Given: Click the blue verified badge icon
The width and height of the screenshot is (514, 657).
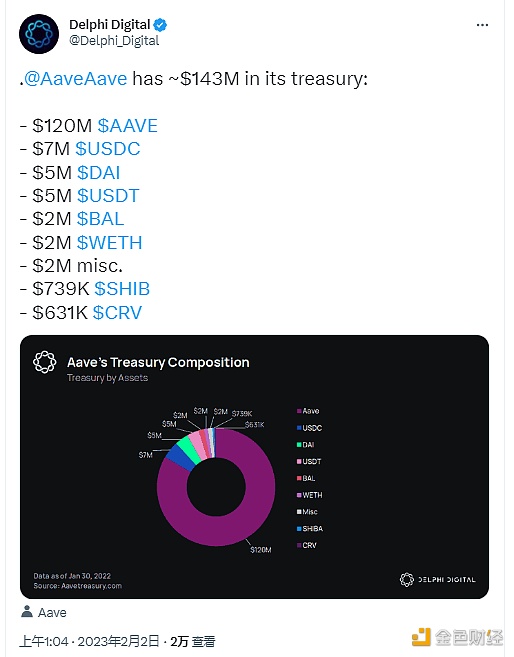Looking at the screenshot, I should point(160,25).
